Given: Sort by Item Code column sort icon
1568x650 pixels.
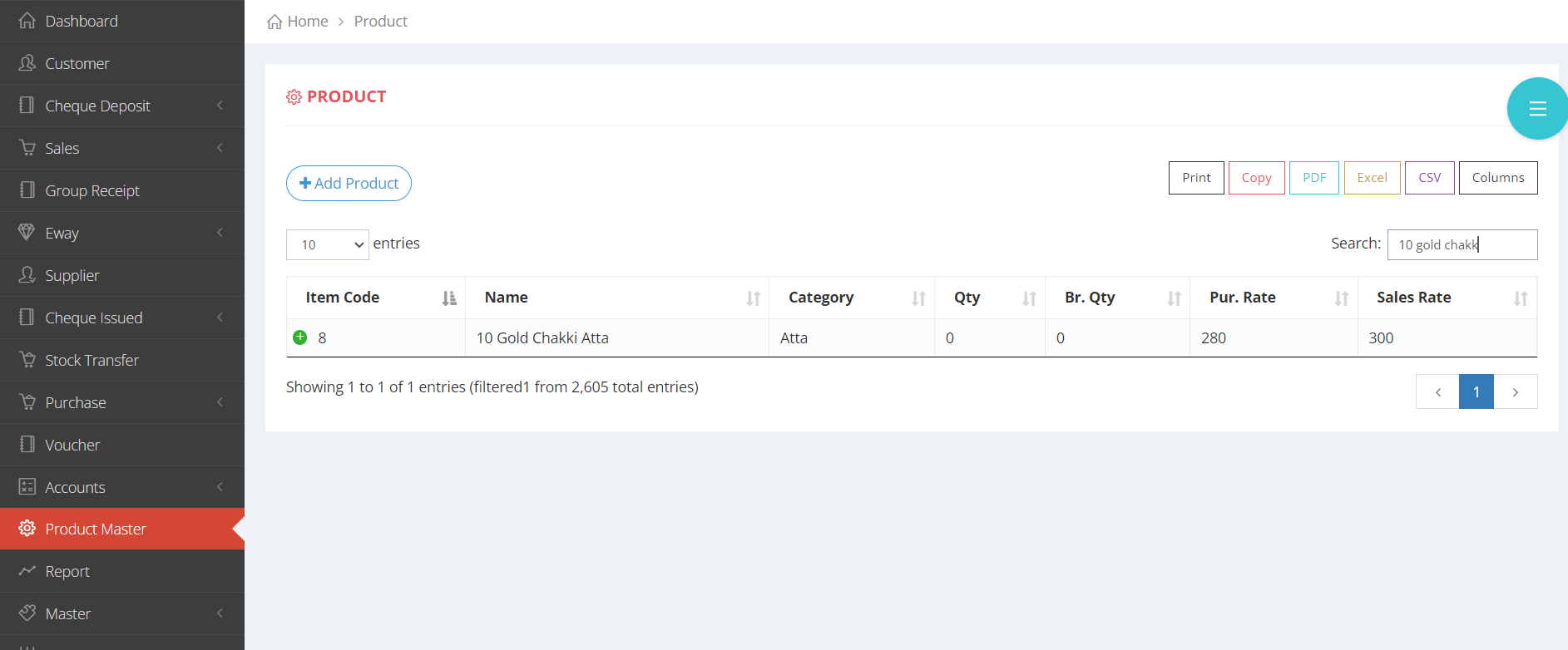Looking at the screenshot, I should point(449,298).
